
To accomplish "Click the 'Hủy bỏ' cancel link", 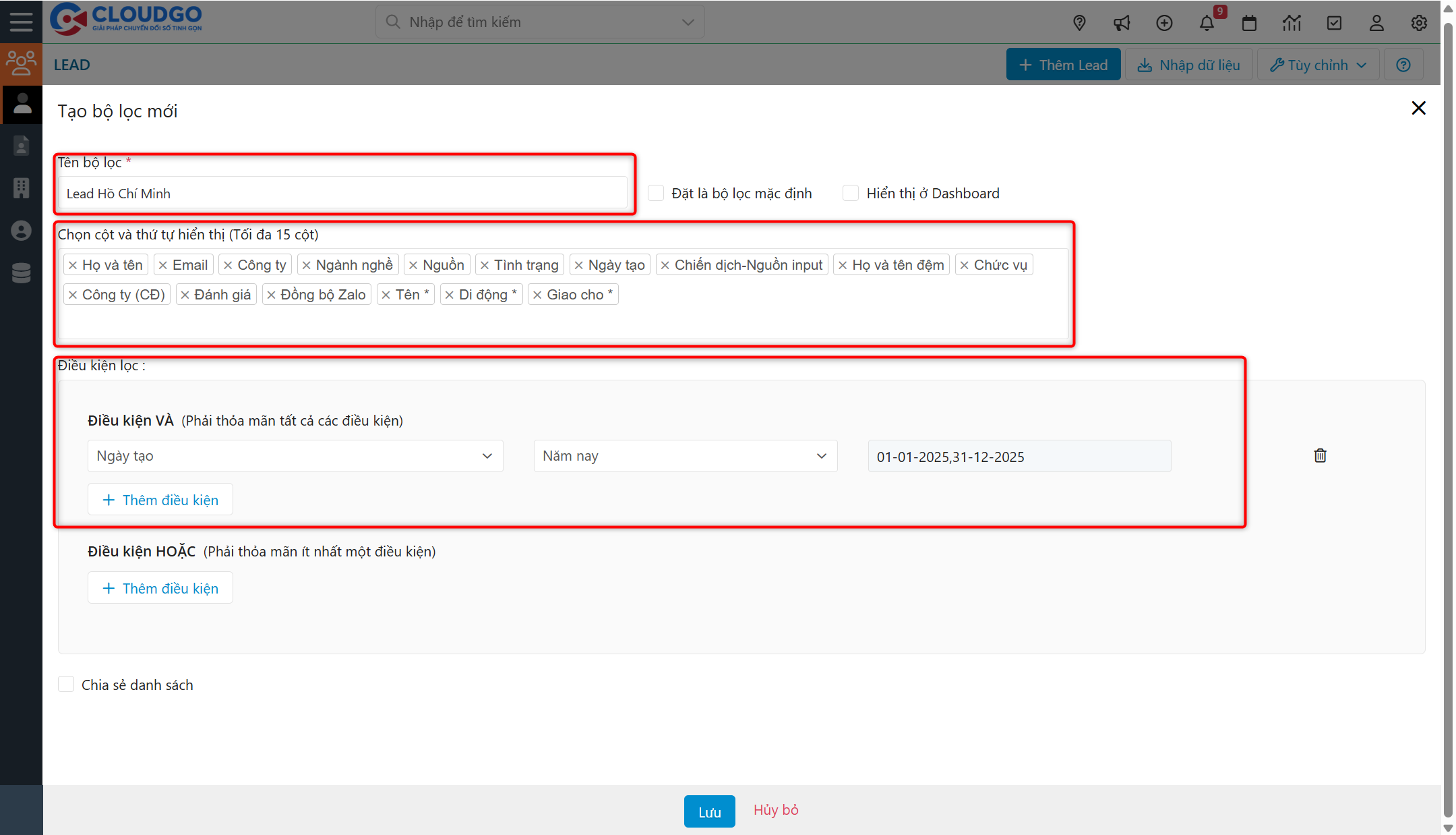I will point(776,810).
